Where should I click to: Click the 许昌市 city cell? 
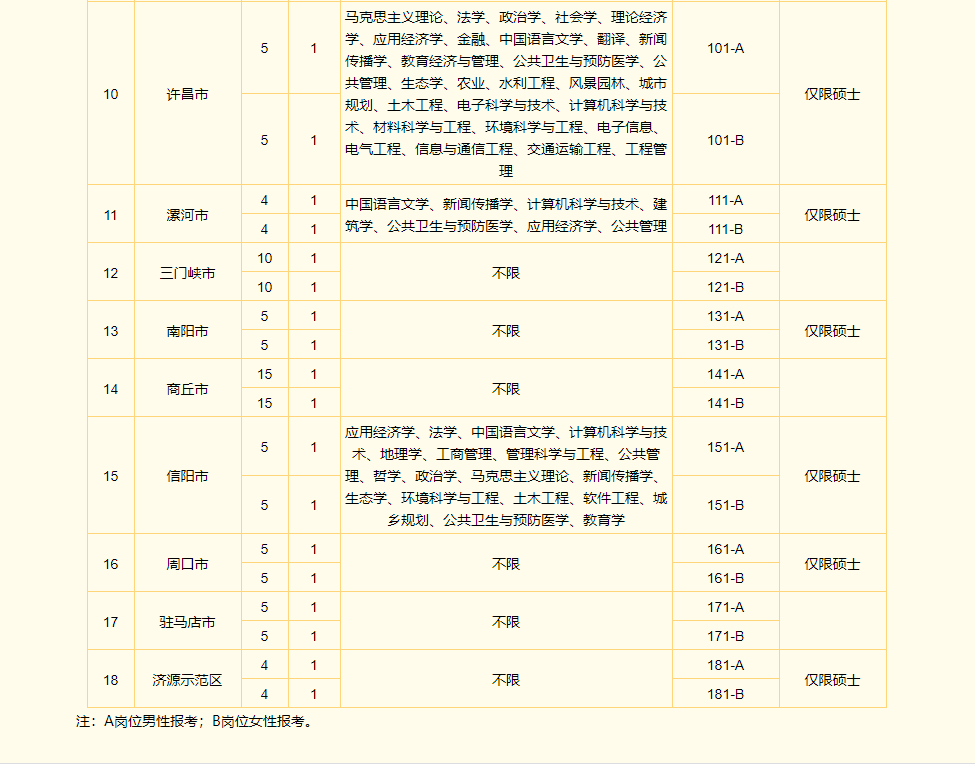(x=187, y=94)
